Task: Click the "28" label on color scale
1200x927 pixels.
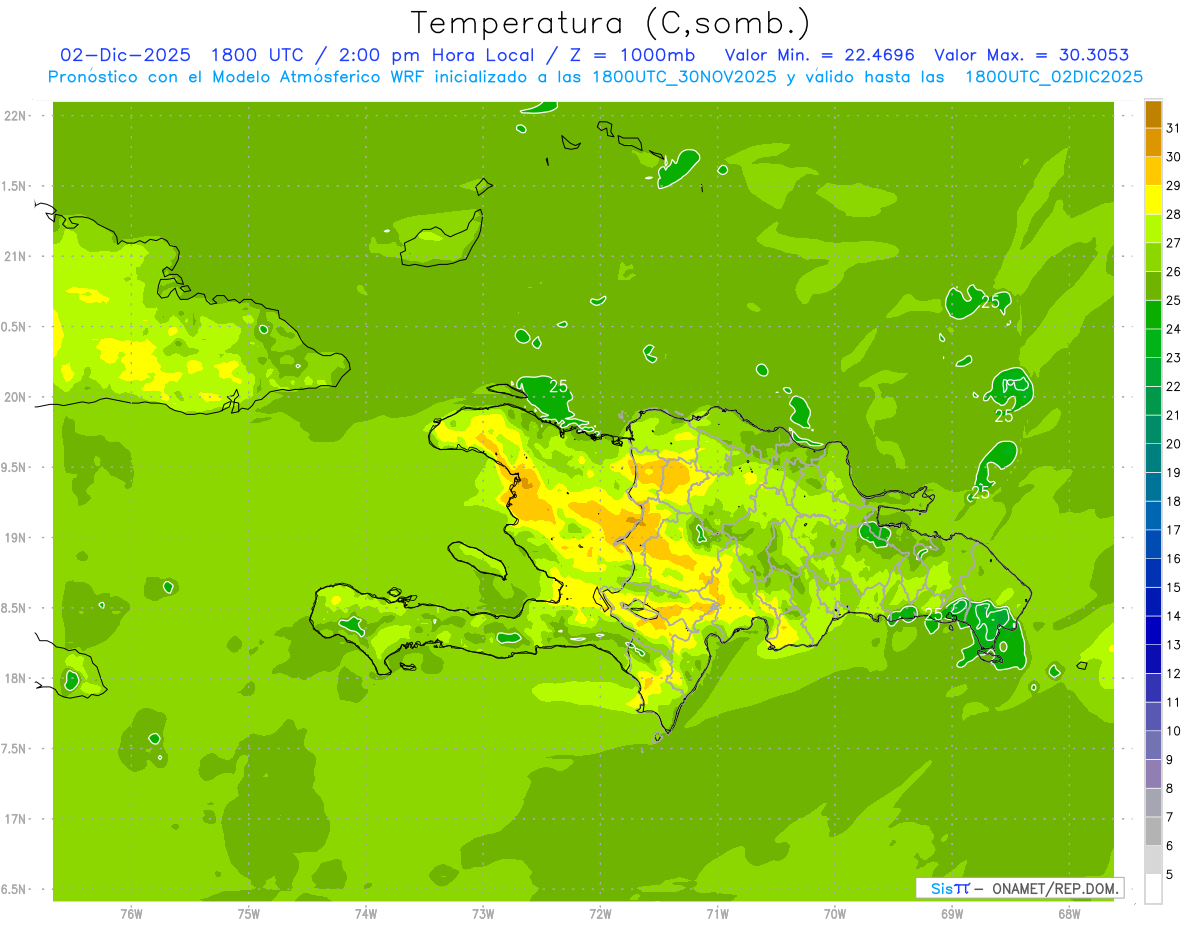Action: tap(1173, 214)
